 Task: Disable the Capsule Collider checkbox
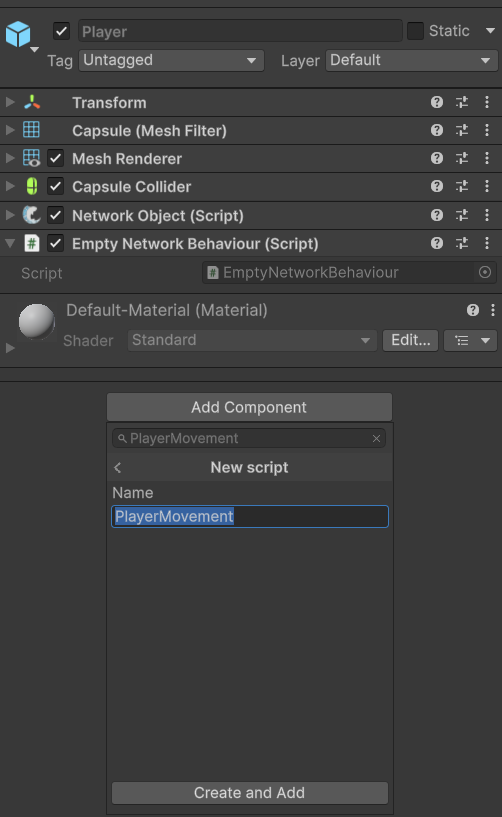(x=56, y=187)
